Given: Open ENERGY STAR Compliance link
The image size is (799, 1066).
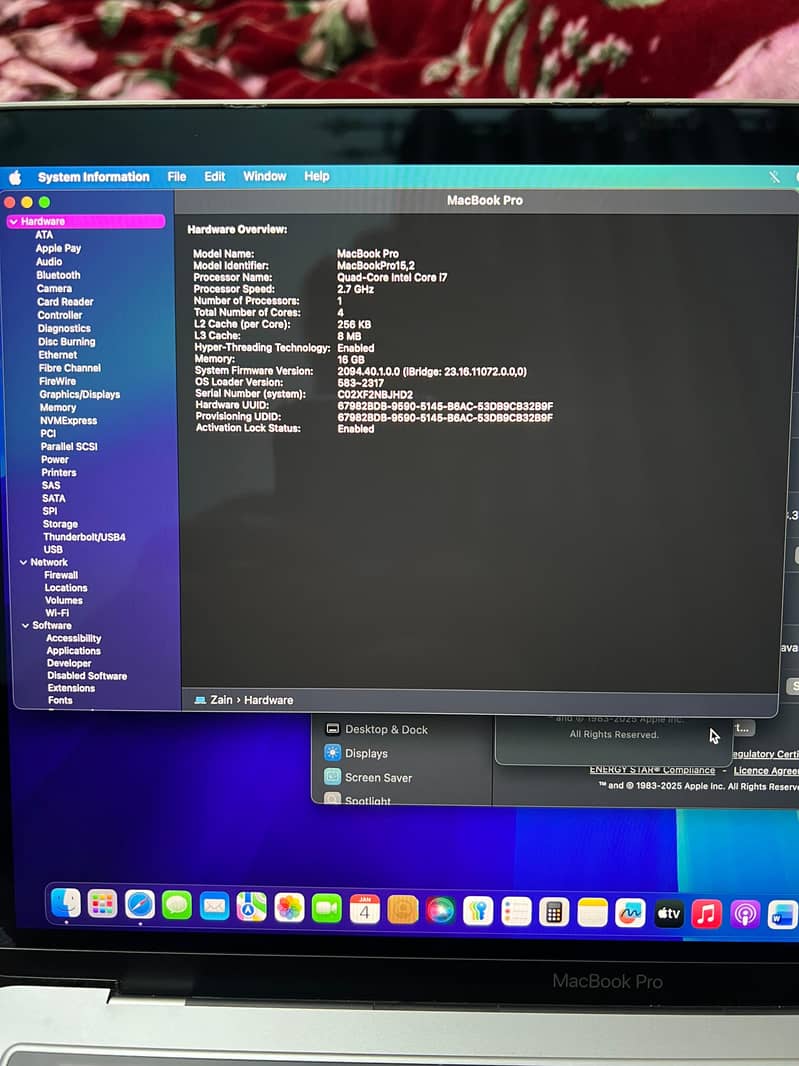Looking at the screenshot, I should click(x=652, y=770).
